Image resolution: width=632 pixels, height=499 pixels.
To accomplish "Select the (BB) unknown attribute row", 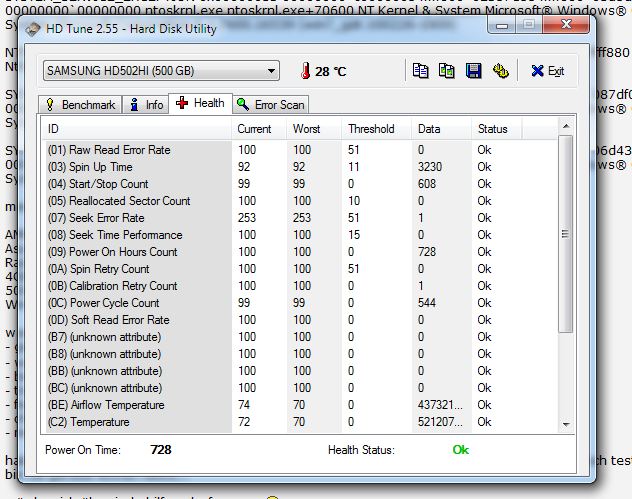I will tap(300, 371).
